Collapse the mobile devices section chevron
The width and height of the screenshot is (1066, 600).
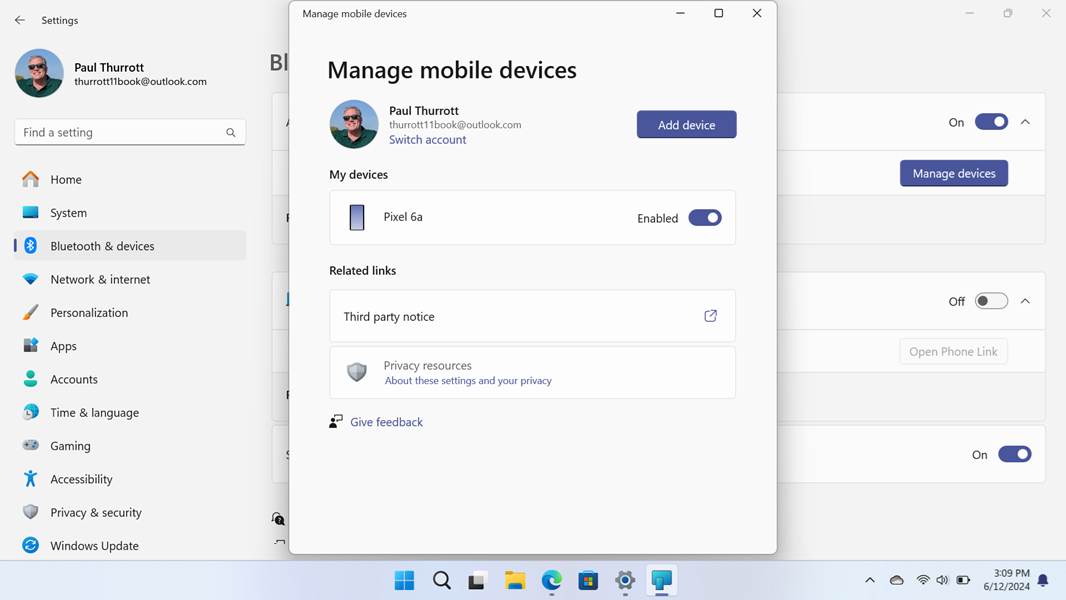pyautogui.click(x=1025, y=122)
